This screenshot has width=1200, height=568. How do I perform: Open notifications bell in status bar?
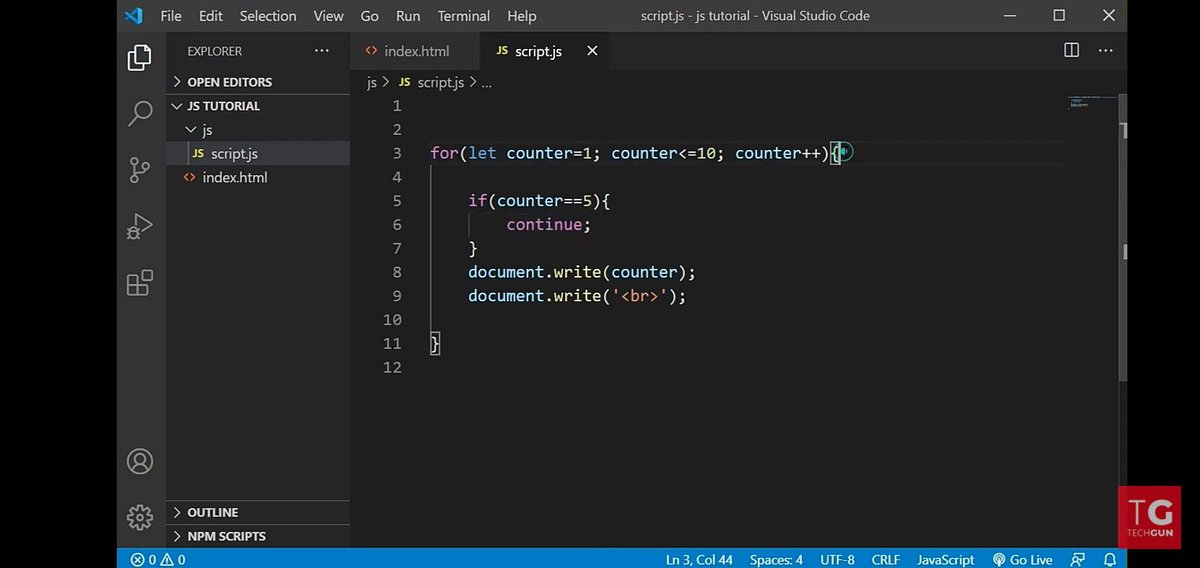click(1110, 560)
